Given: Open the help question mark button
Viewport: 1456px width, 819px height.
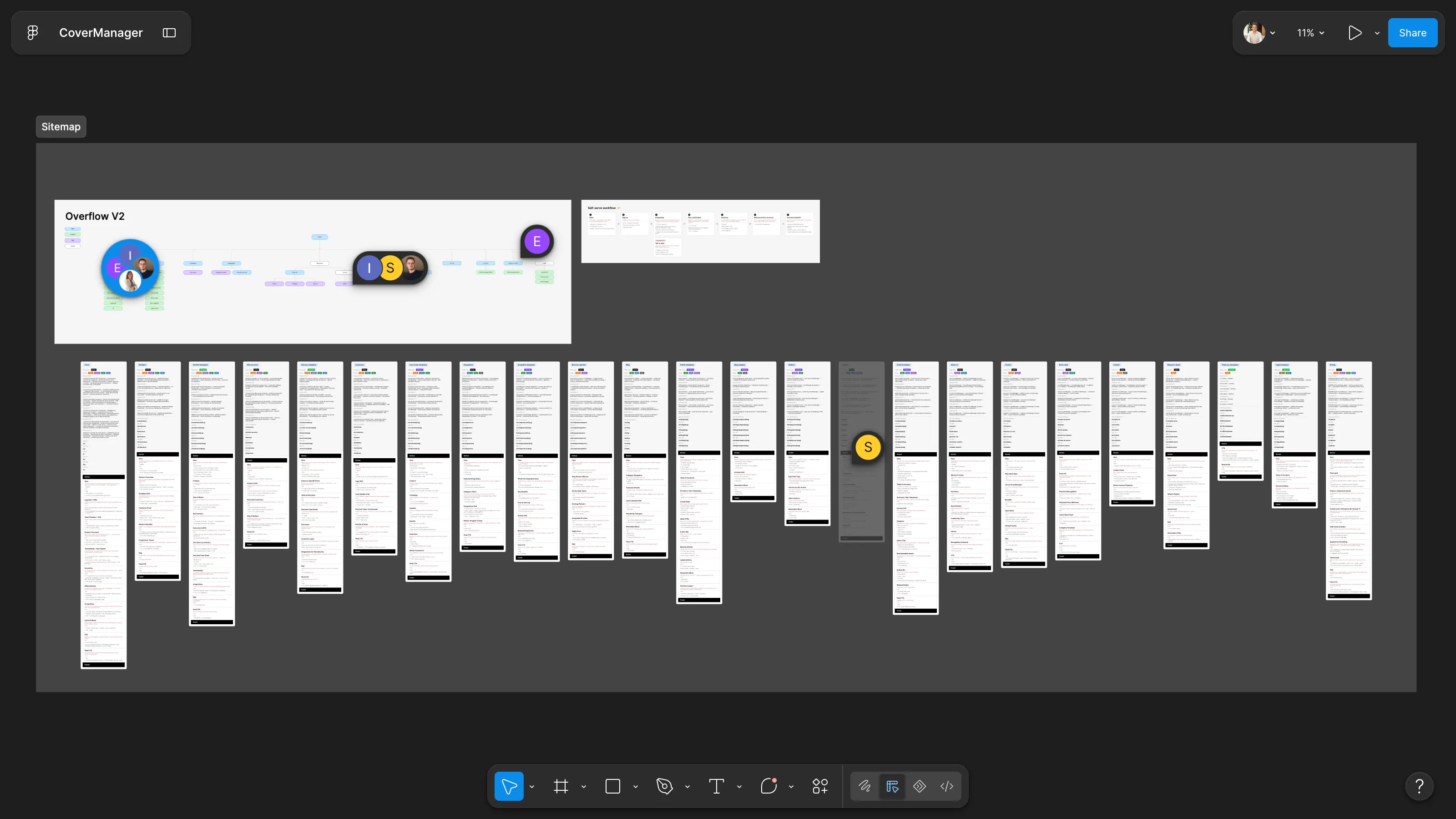Looking at the screenshot, I should point(1419,786).
